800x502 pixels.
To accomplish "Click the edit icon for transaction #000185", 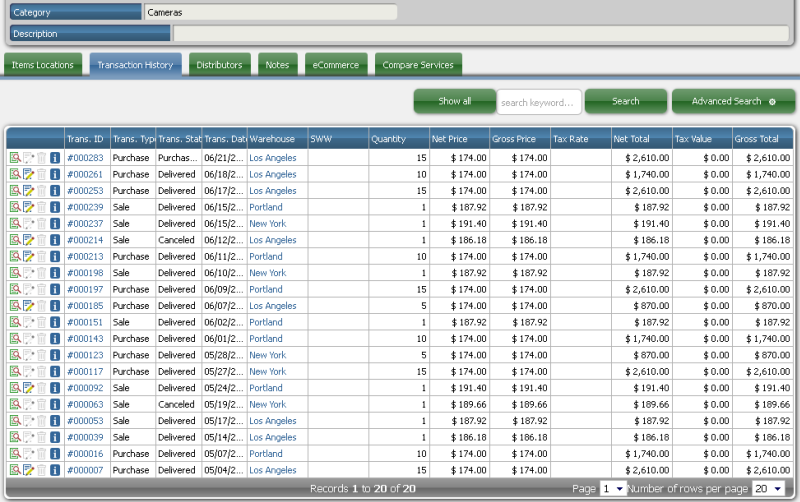I will (x=28, y=306).
